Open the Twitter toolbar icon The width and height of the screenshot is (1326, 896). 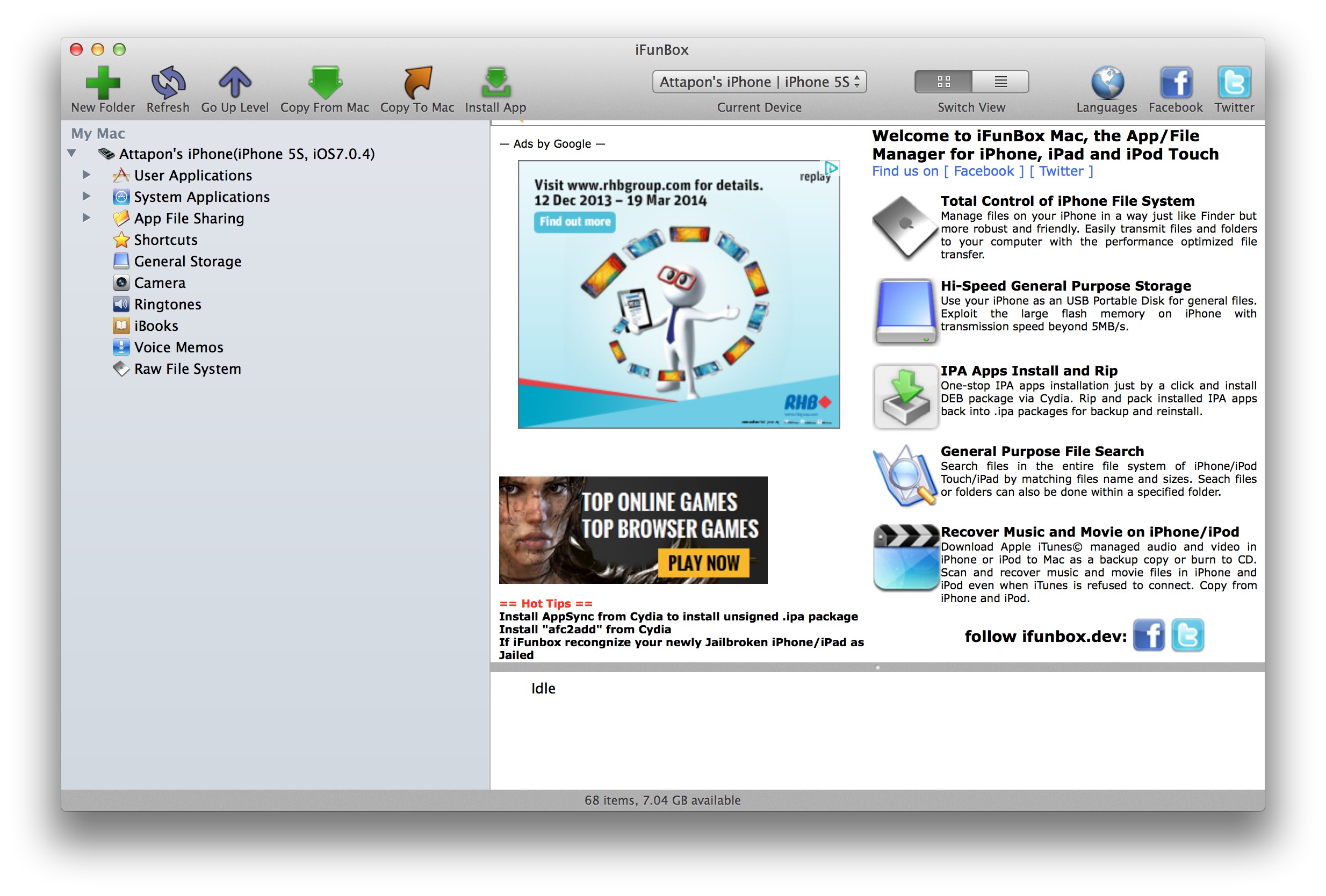[x=1234, y=83]
